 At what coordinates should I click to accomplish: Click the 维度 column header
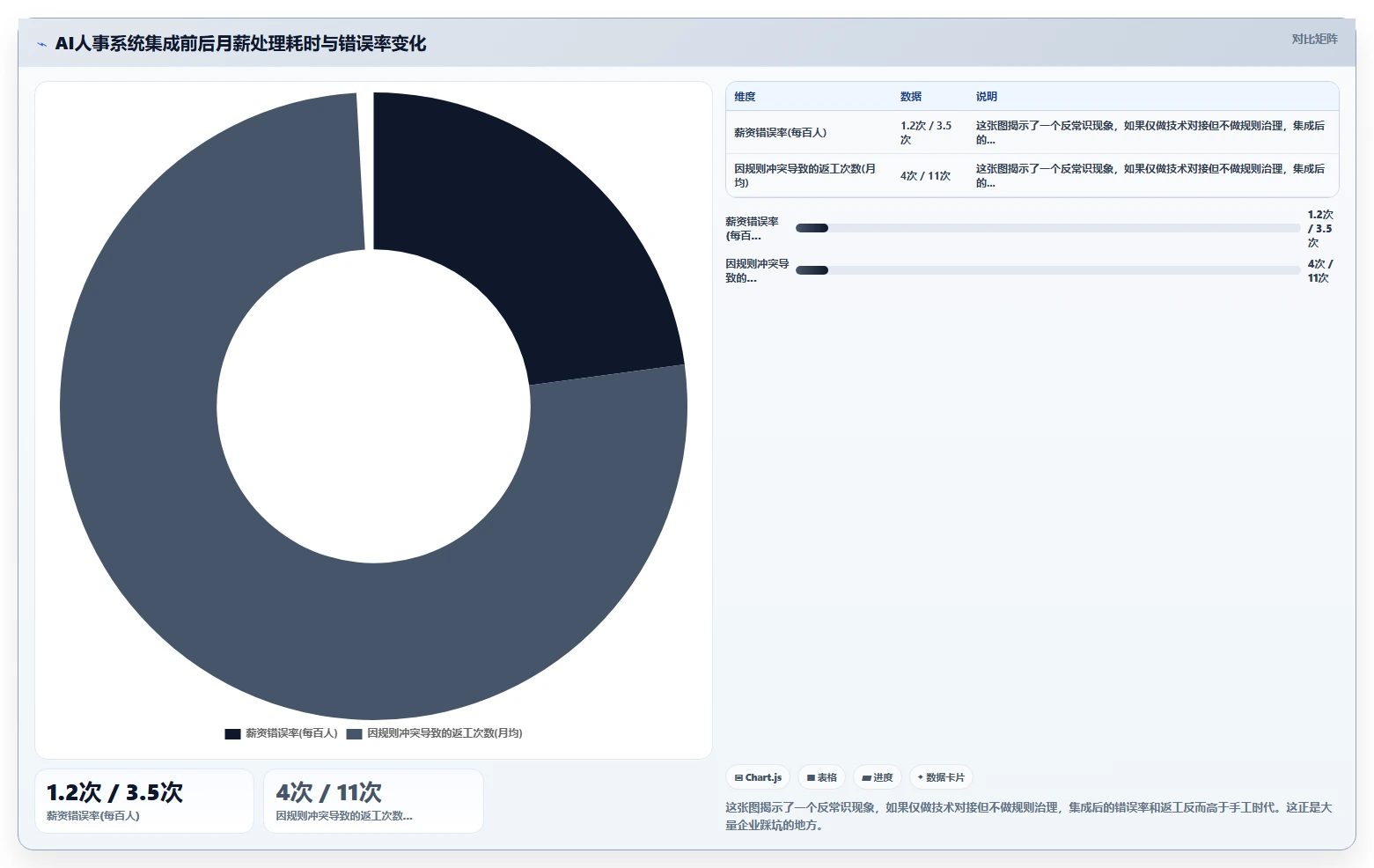click(745, 97)
